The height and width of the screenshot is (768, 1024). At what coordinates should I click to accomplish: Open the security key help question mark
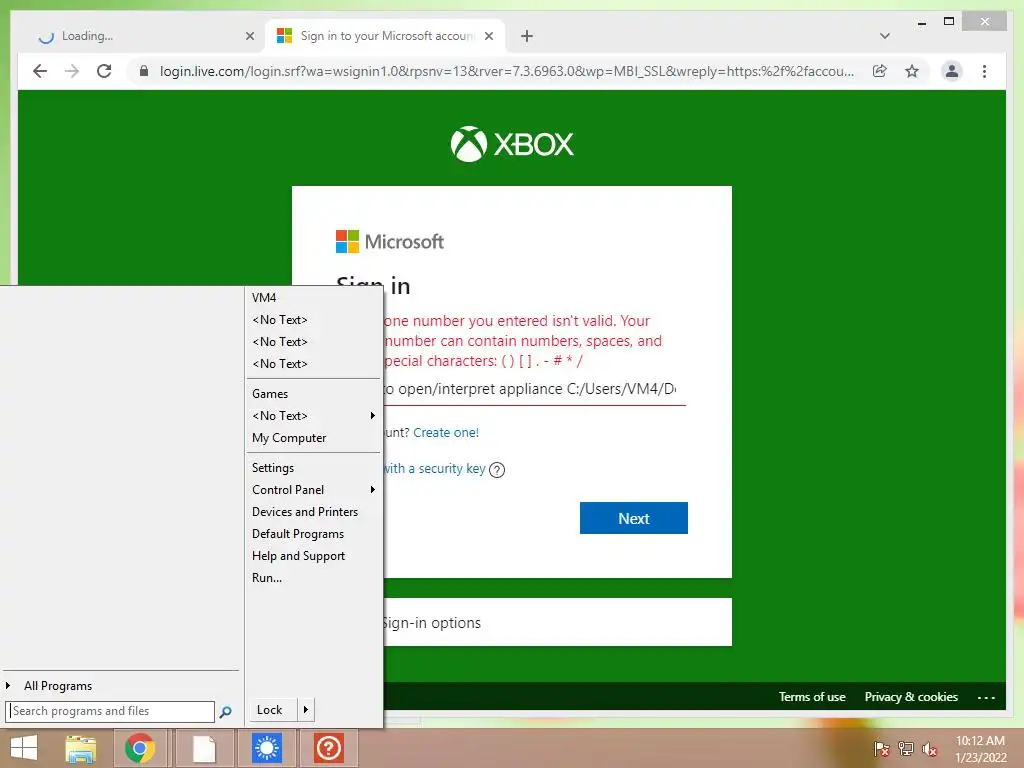click(x=497, y=470)
